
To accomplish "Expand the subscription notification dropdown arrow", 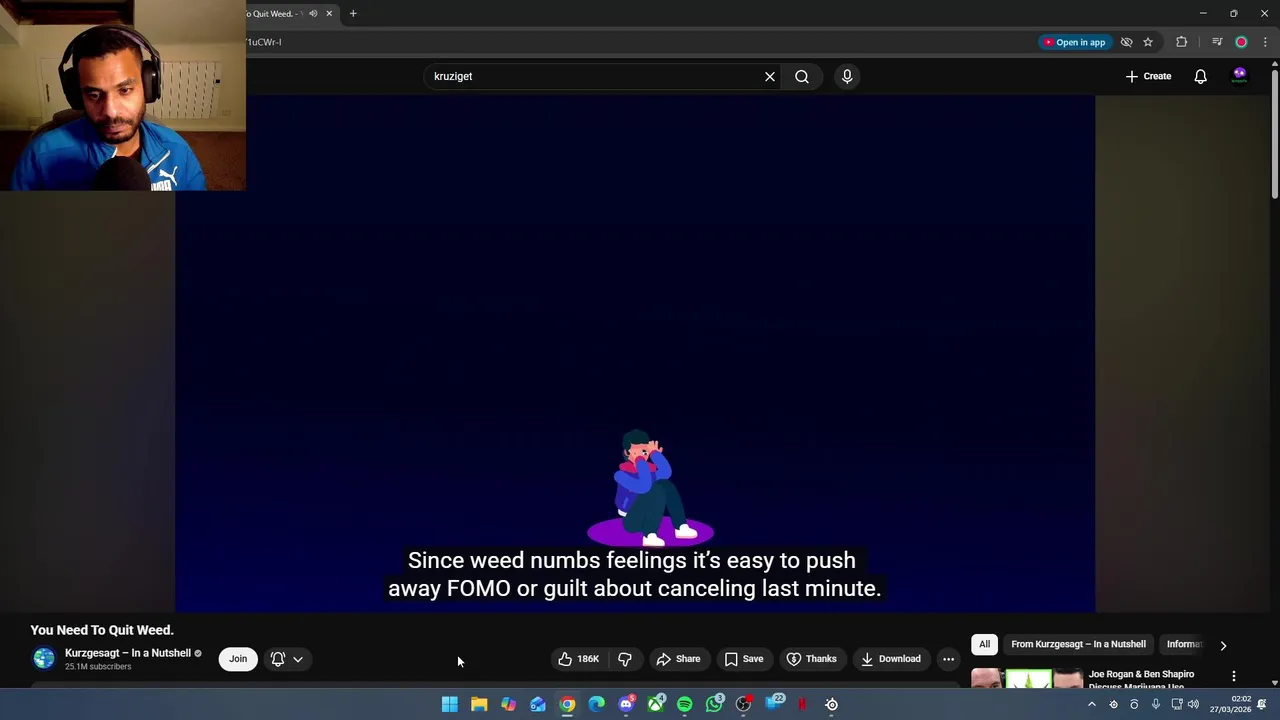I will pos(298,659).
